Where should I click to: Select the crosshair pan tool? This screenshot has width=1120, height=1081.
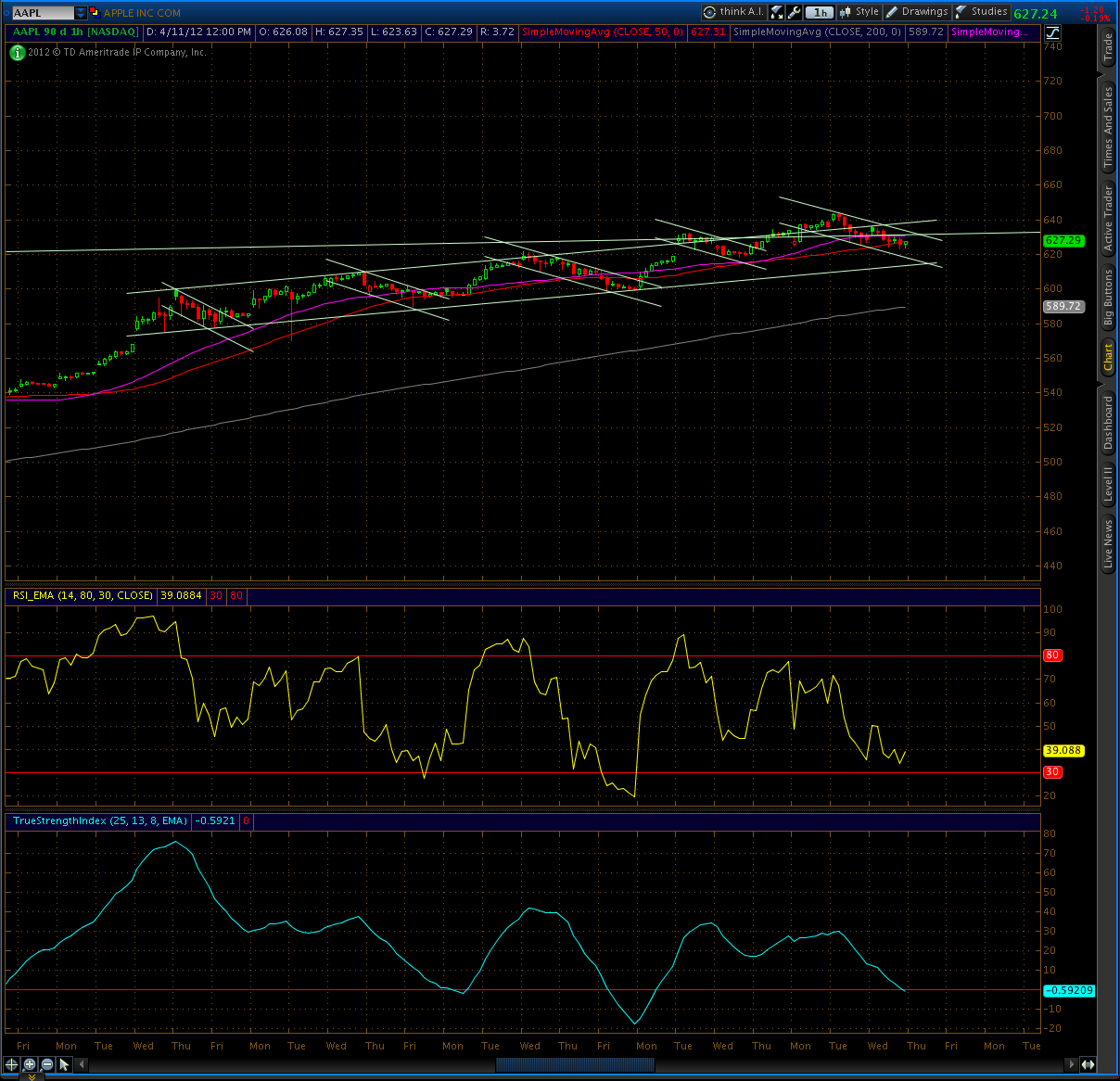[11, 1064]
